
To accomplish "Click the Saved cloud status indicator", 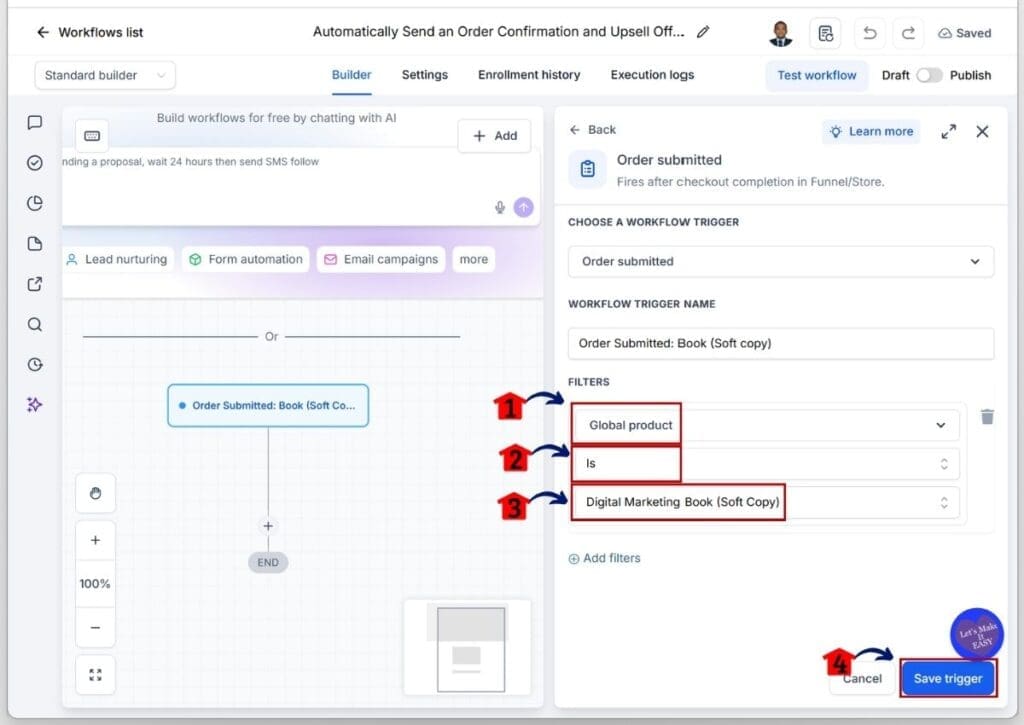I will 965,33.
